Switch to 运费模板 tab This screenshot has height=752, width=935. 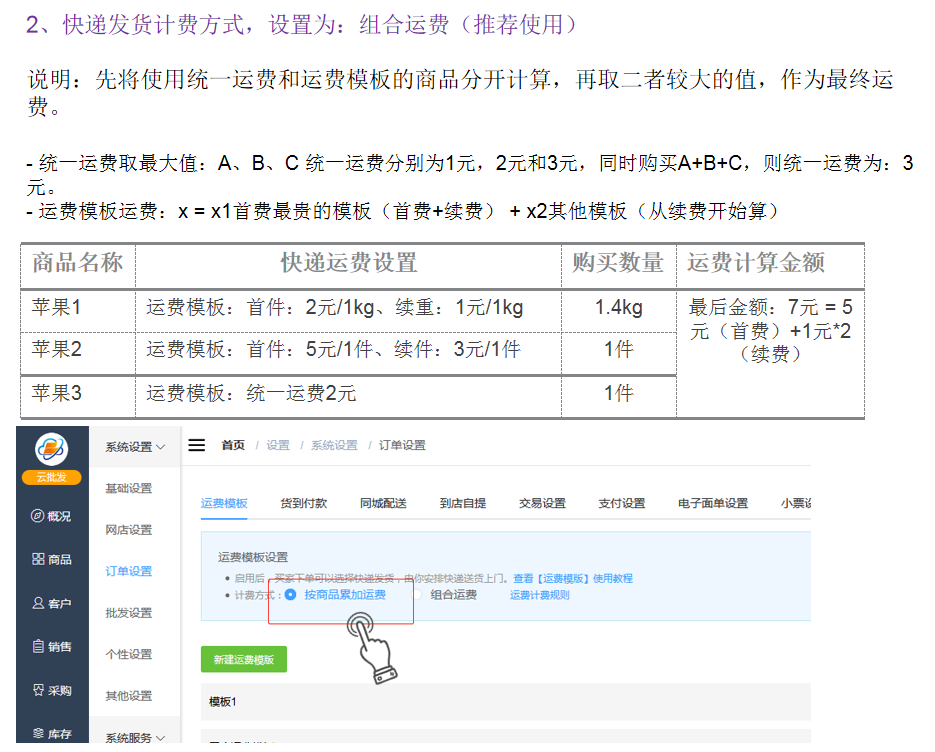(x=224, y=503)
